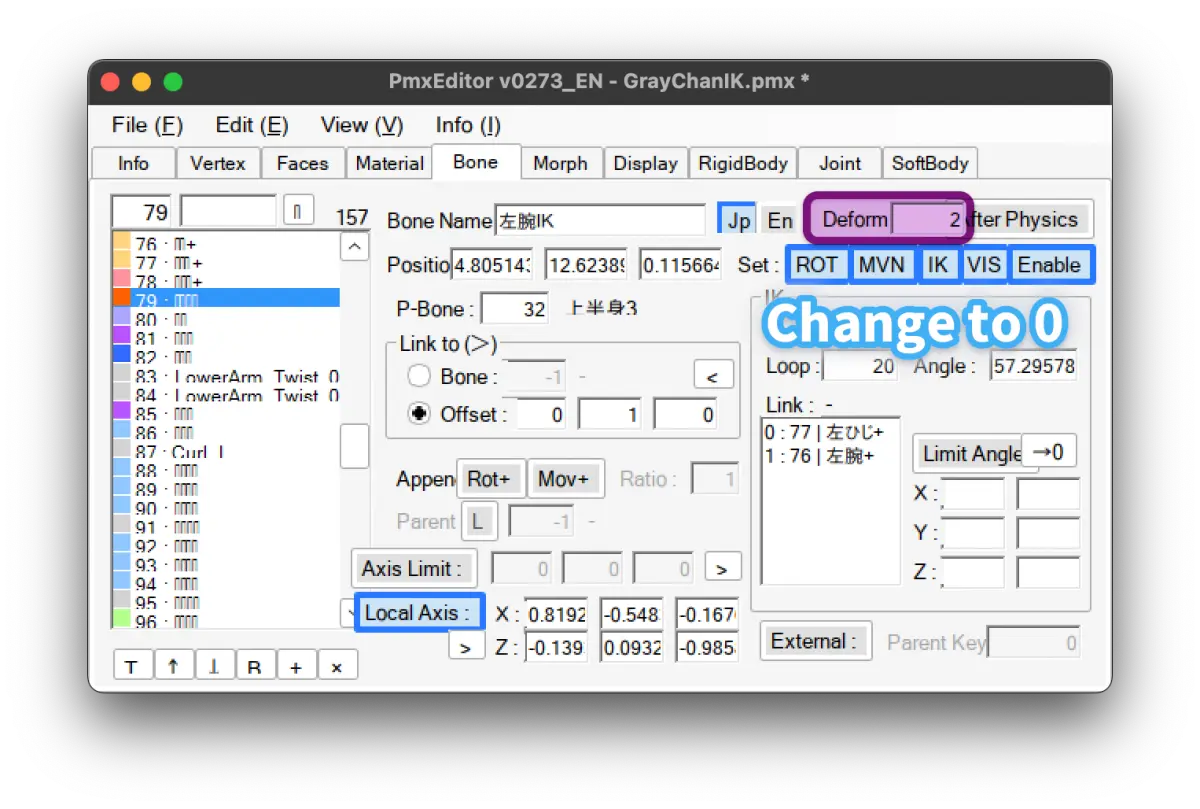Click the Deform level field showing 2

click(x=929, y=219)
